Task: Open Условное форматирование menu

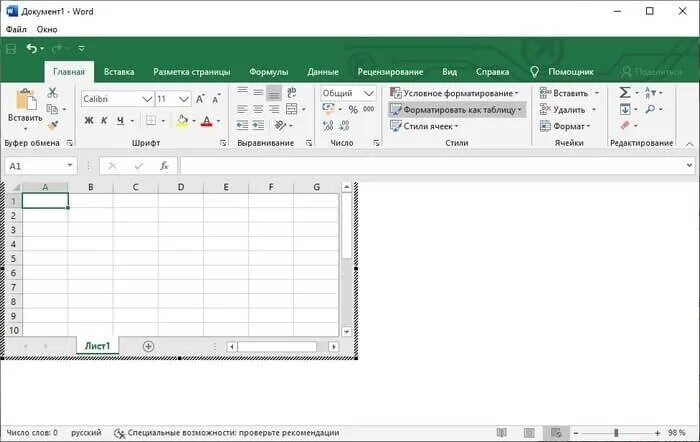Action: [x=454, y=93]
